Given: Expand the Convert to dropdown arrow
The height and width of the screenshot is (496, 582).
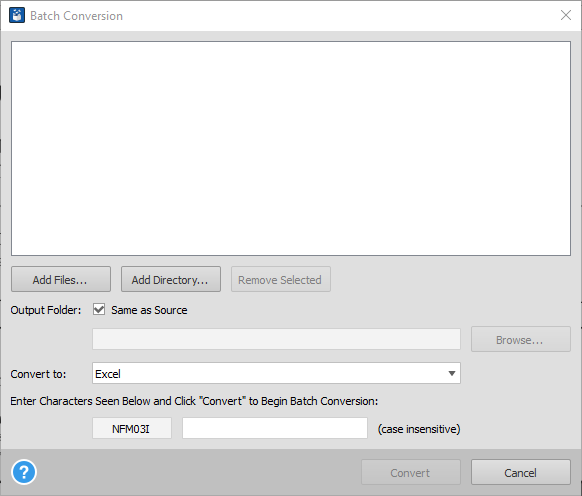Looking at the screenshot, I should (x=451, y=373).
